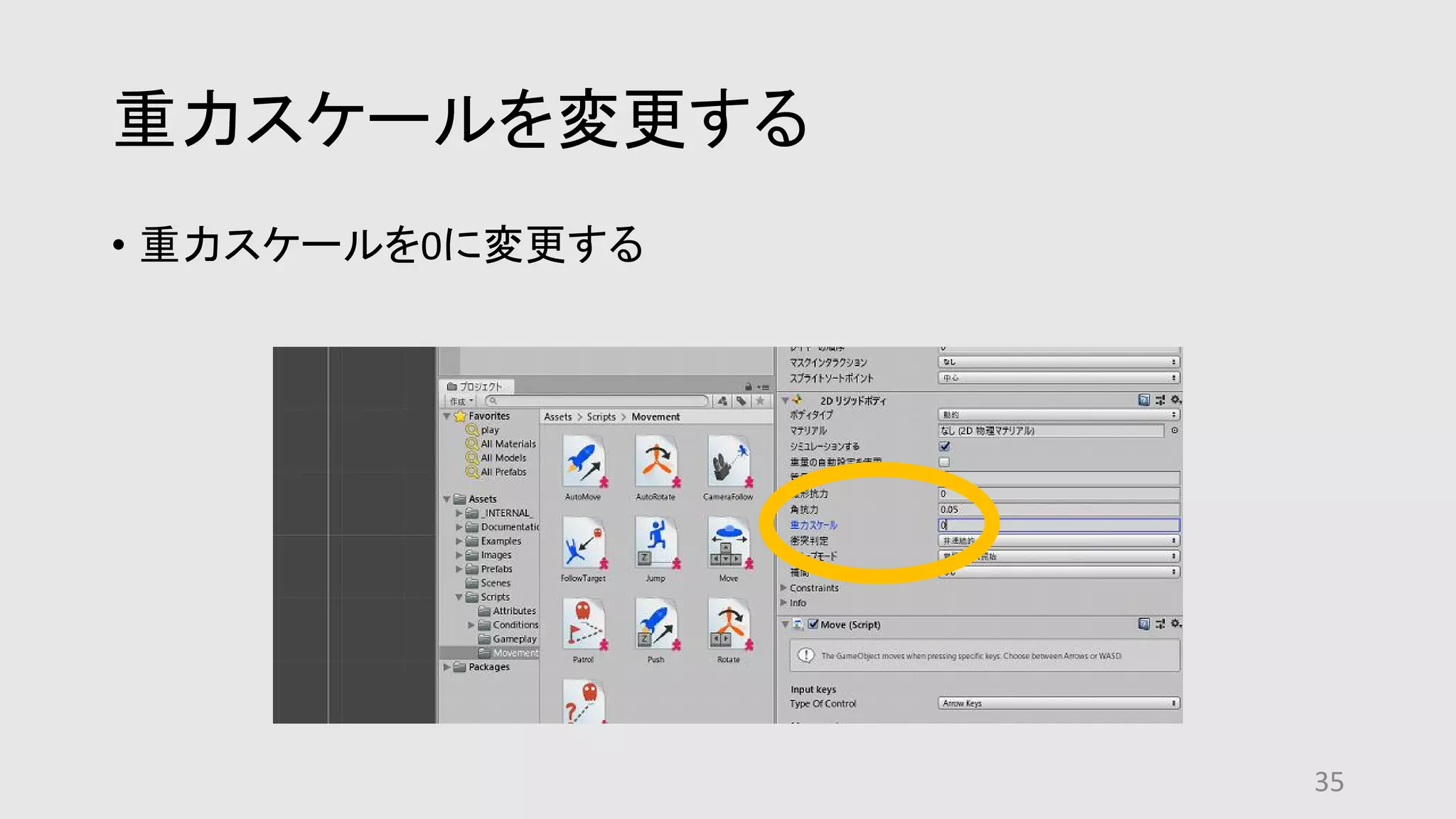This screenshot has width=1456, height=819.
Task: Toggle the Project panel lock icon
Action: pyautogui.click(x=748, y=387)
